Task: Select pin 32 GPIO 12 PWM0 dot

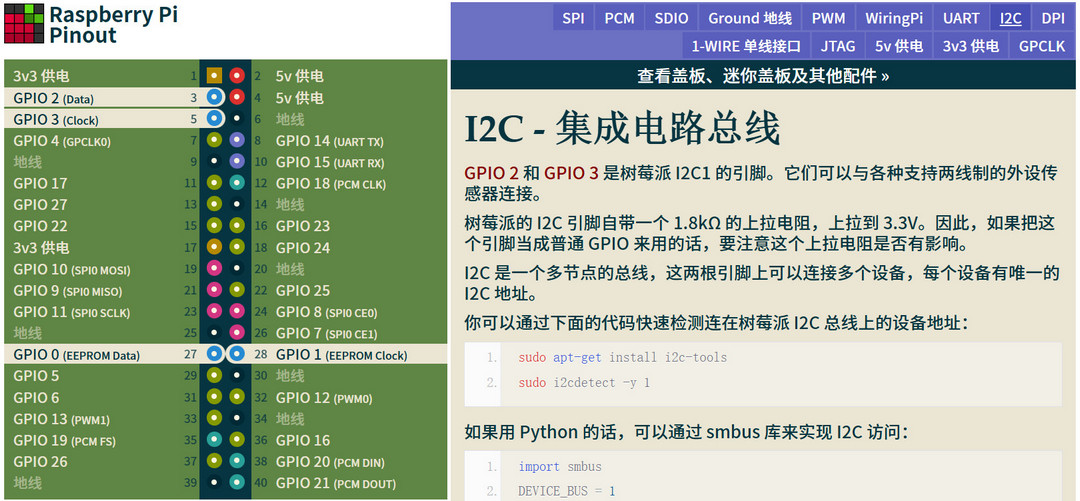Action: tap(237, 397)
